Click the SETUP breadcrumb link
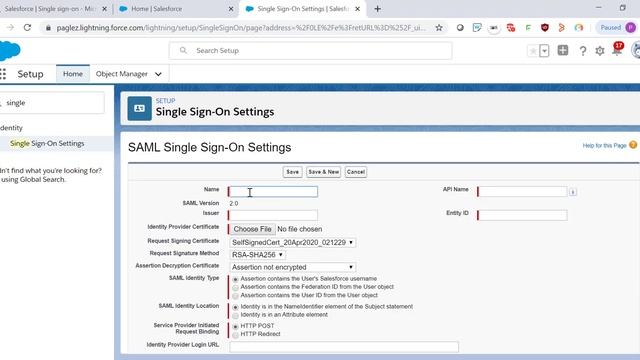The height and width of the screenshot is (360, 640). [x=165, y=100]
